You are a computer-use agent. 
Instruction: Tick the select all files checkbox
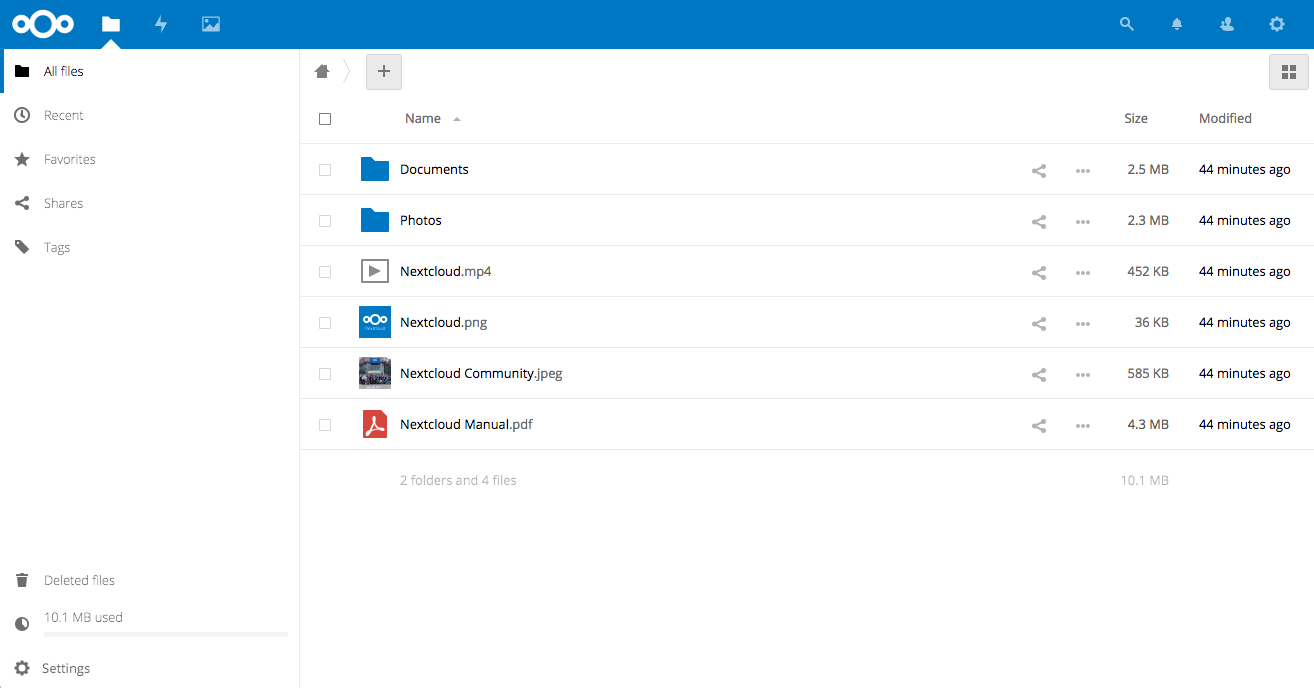[x=325, y=119]
